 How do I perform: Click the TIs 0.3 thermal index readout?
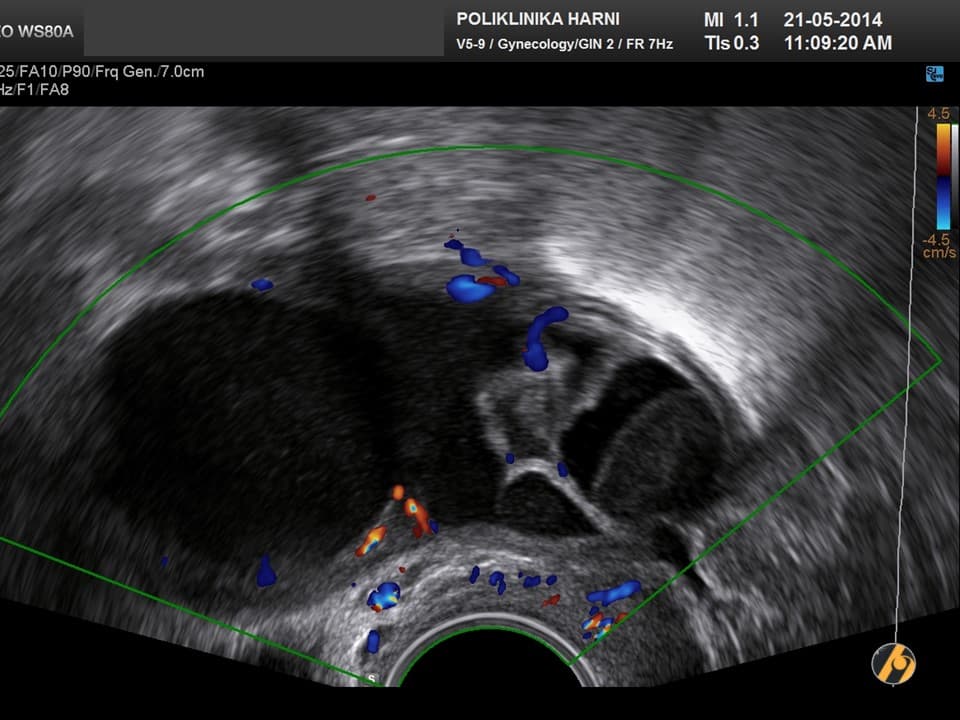[x=732, y=43]
